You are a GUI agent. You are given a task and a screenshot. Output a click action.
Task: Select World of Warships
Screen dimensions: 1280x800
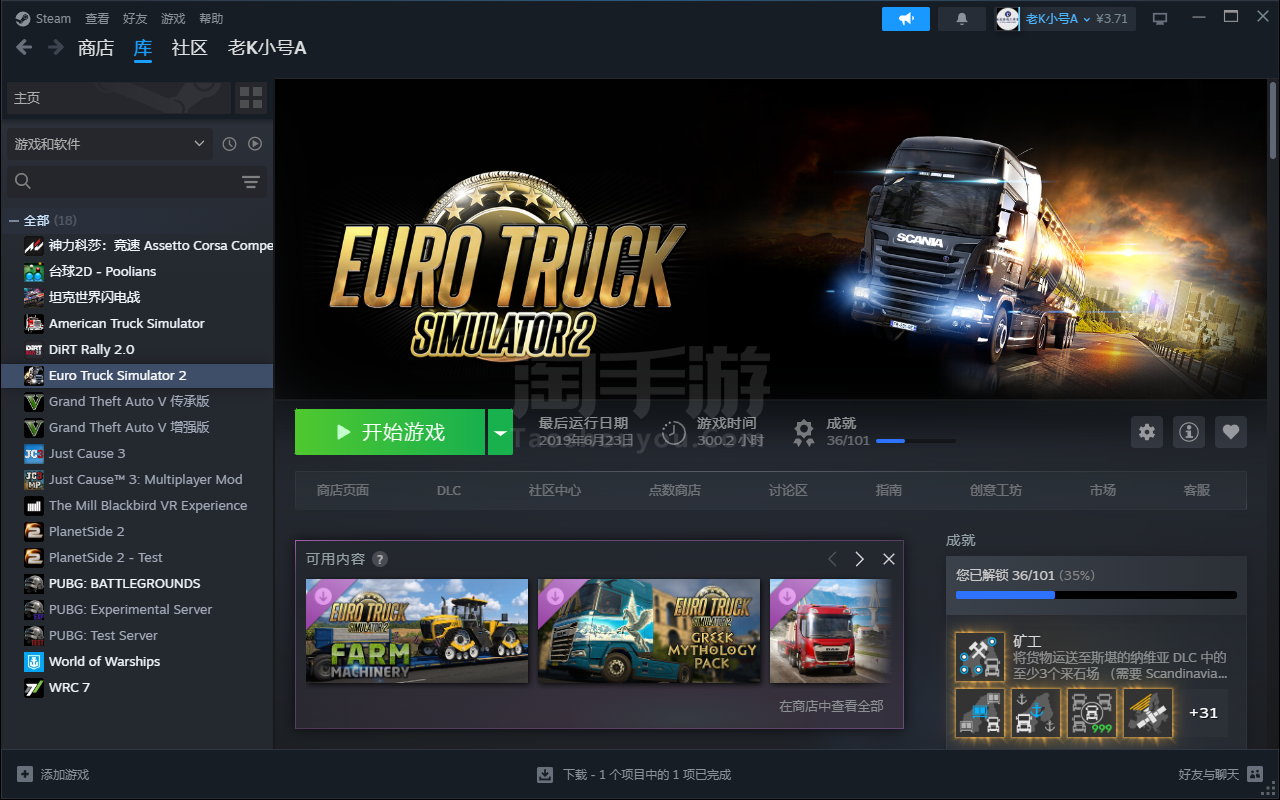click(x=137, y=661)
